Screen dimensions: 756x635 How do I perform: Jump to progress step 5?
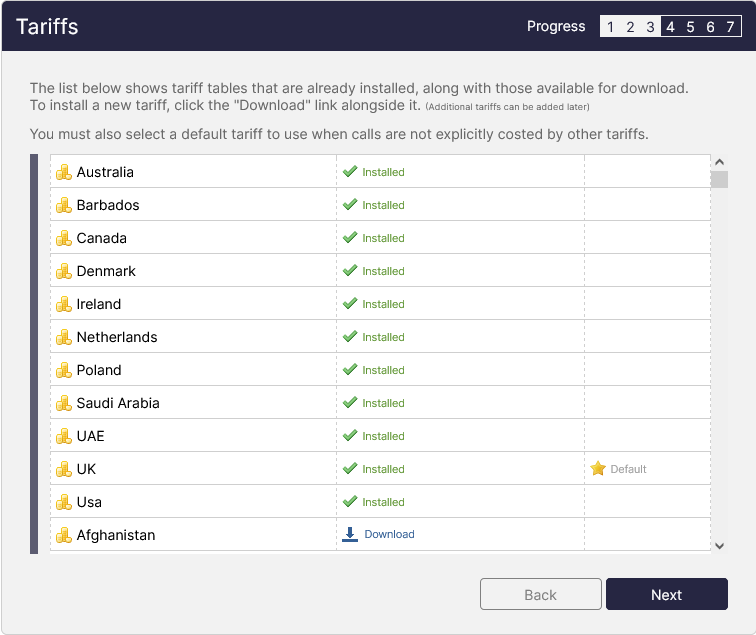click(690, 27)
